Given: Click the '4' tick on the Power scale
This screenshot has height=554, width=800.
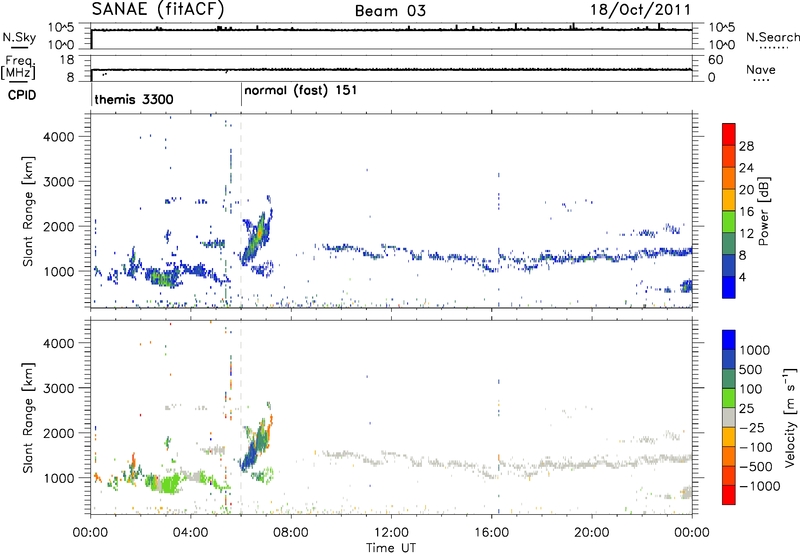Looking at the screenshot, I should (x=742, y=277).
